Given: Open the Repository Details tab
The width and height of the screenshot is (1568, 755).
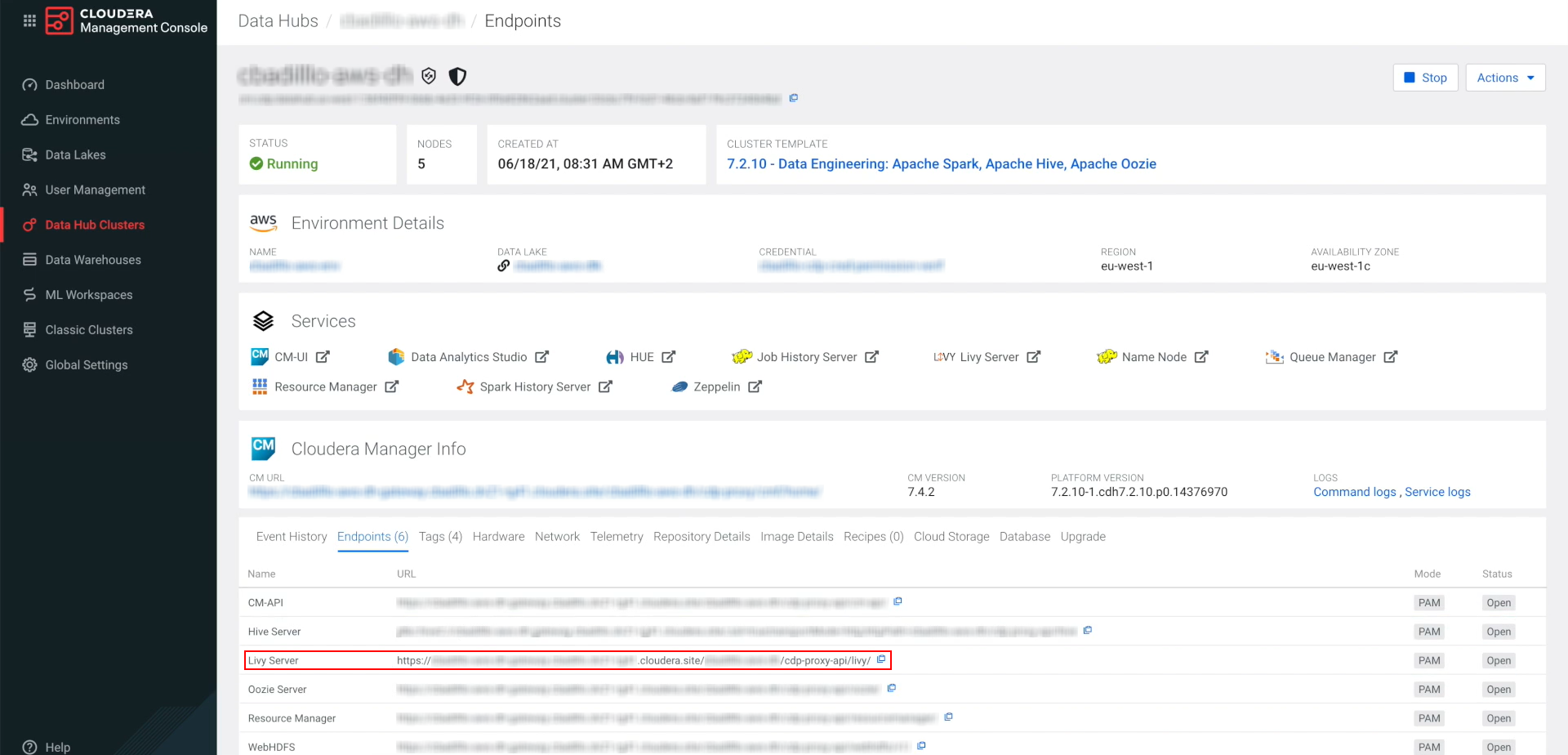Looking at the screenshot, I should 702,537.
